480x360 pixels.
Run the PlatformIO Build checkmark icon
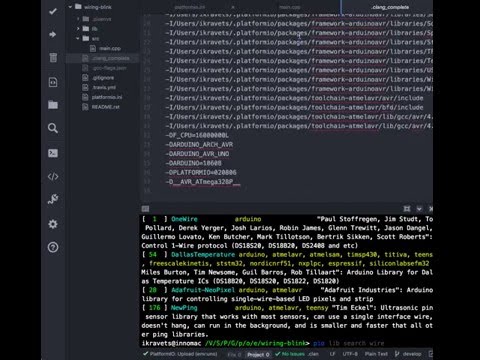(53, 11)
